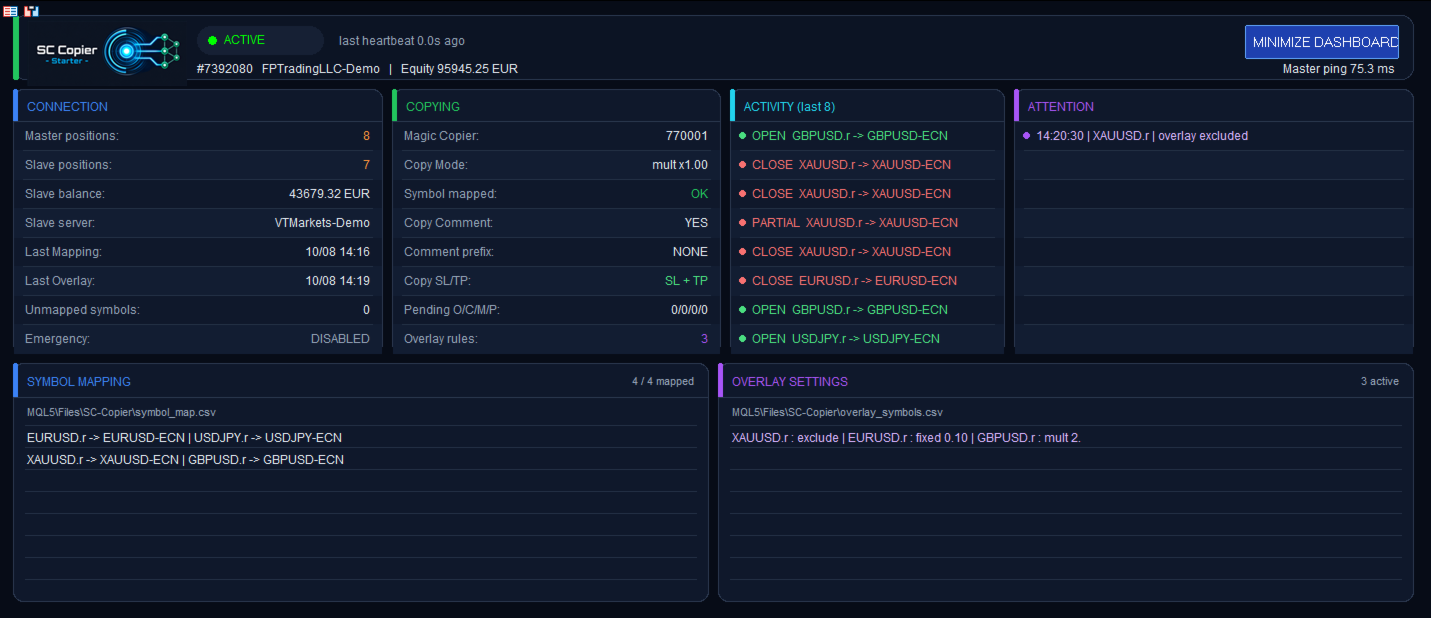Click the red dot on the CLOSE EURUSD.r row
1431x618 pixels.
[742, 281]
